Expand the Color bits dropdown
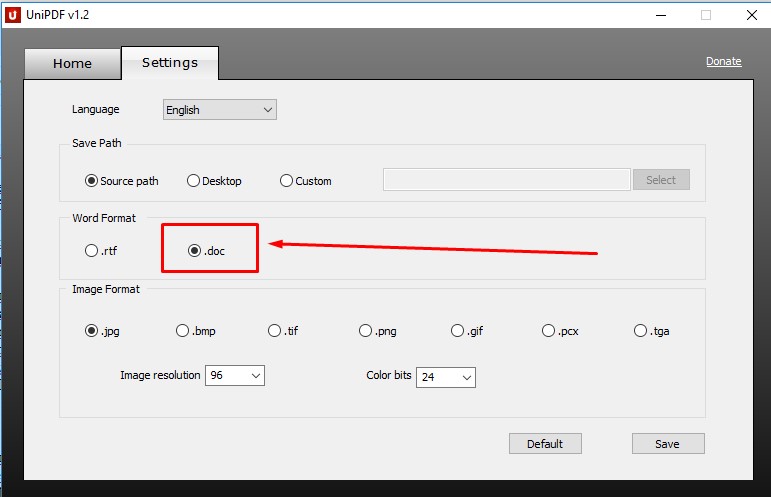Viewport: 771px width, 497px height. (445, 377)
